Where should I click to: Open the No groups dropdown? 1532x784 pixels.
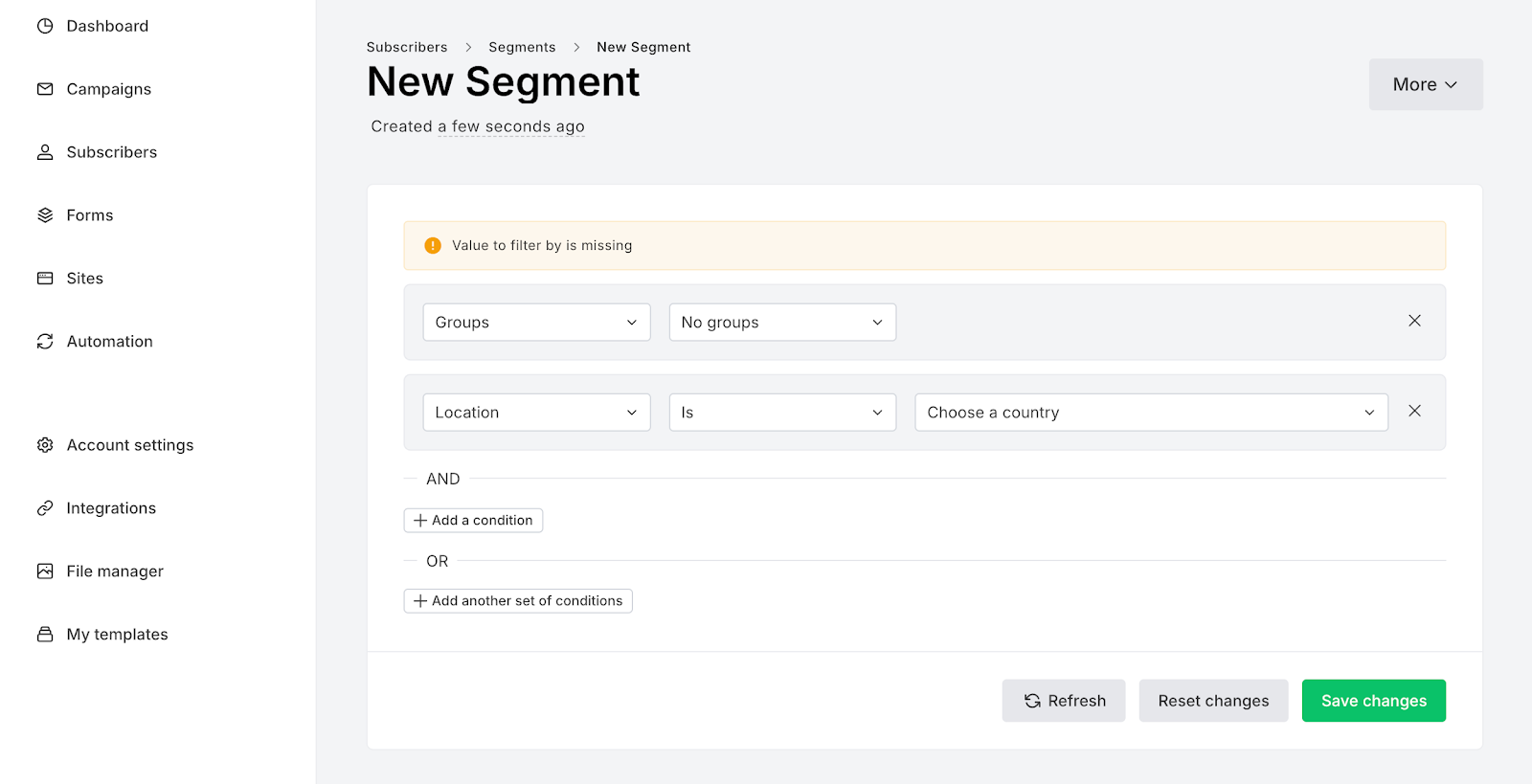782,323
